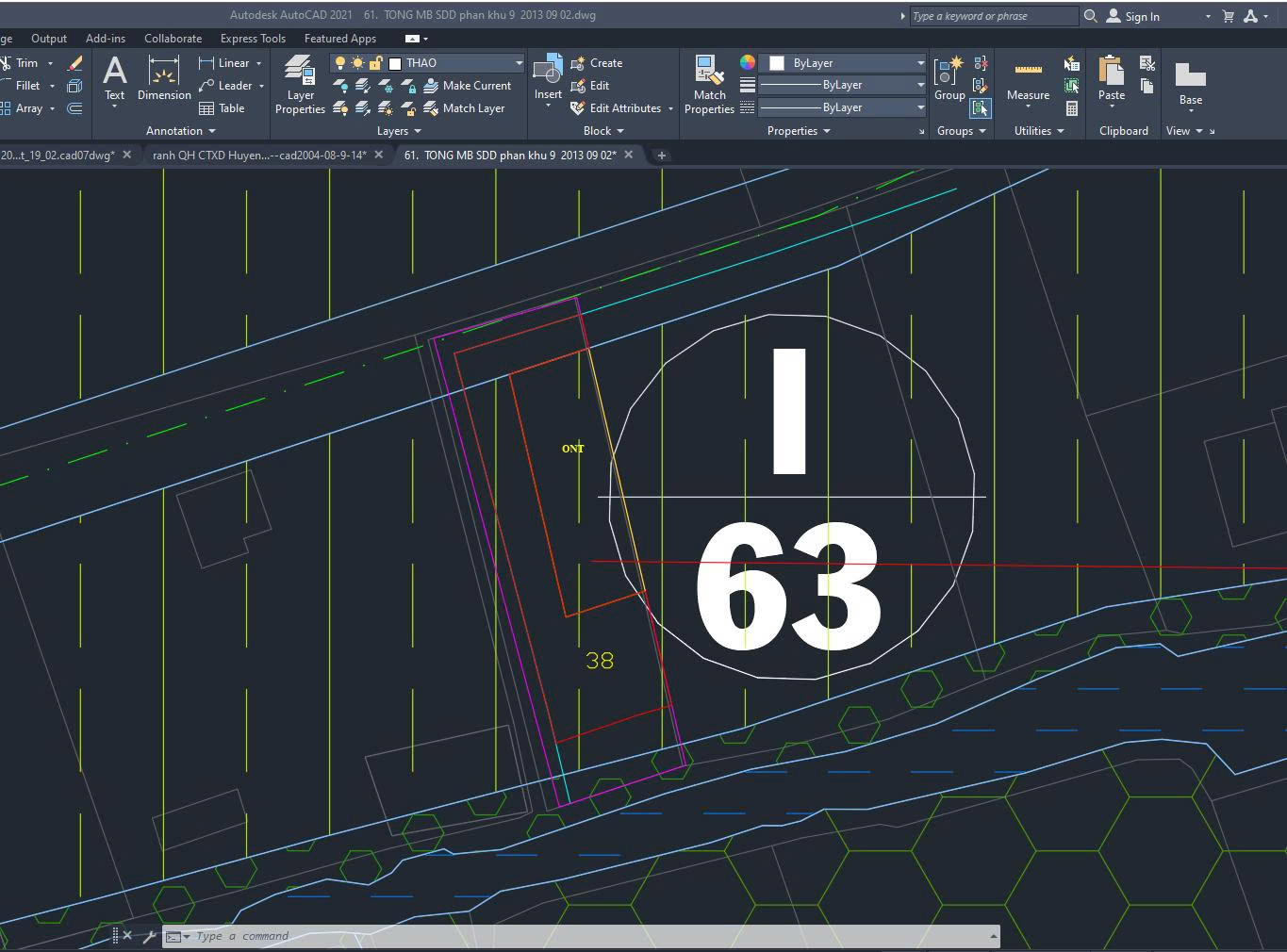
Task: Open the Express Tools ribbon tab
Action: click(253, 39)
